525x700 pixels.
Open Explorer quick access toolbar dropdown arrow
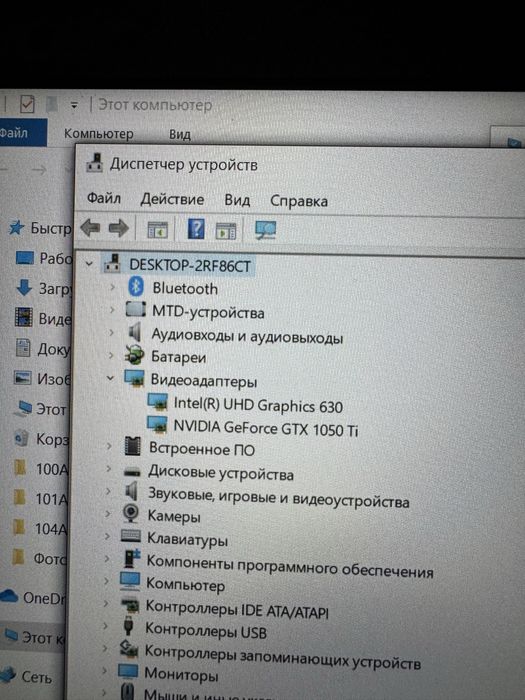[x=74, y=106]
